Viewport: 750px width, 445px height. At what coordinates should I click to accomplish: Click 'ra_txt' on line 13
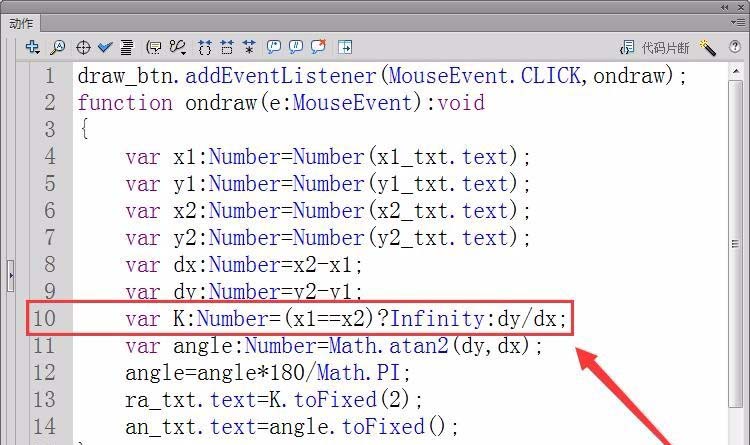(161, 400)
